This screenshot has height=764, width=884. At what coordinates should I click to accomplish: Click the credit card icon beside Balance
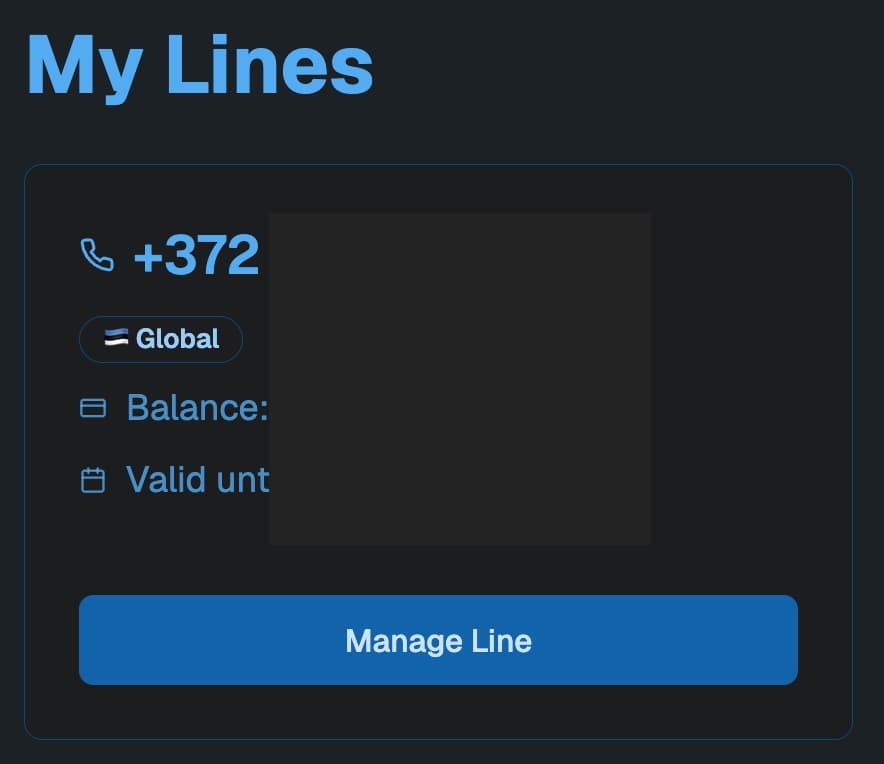pos(93,408)
